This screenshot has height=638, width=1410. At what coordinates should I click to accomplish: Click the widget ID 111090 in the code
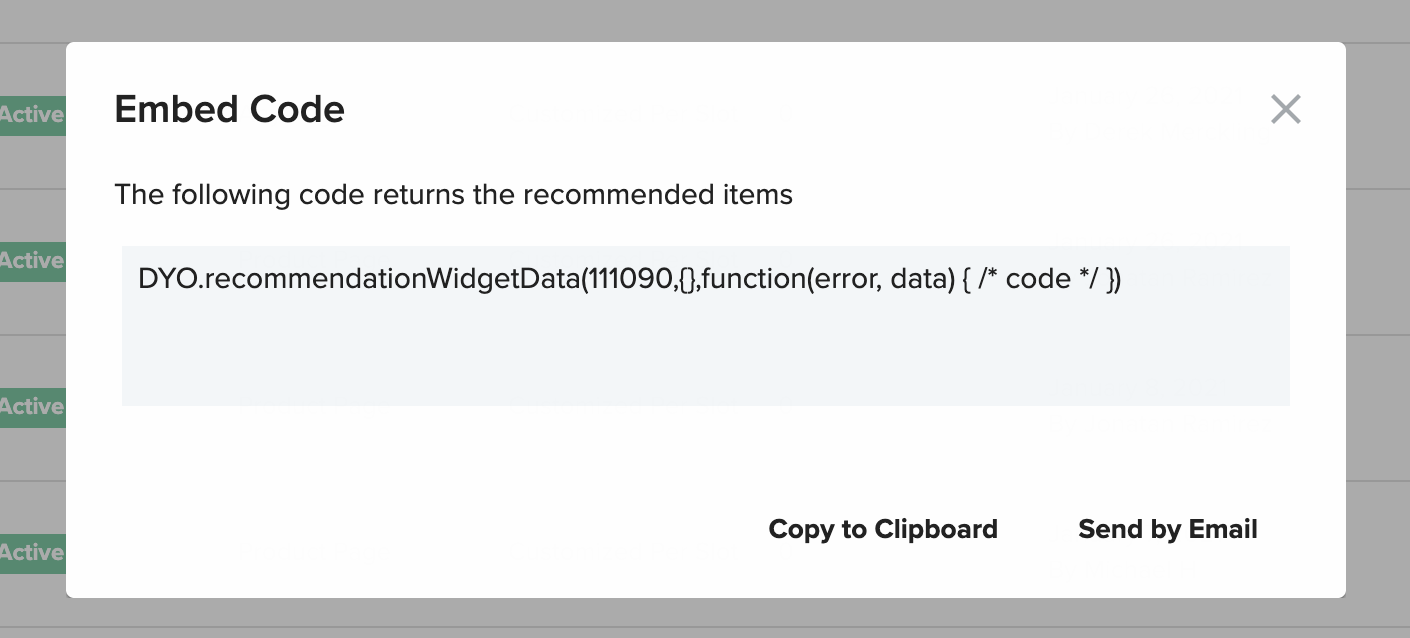click(x=630, y=279)
